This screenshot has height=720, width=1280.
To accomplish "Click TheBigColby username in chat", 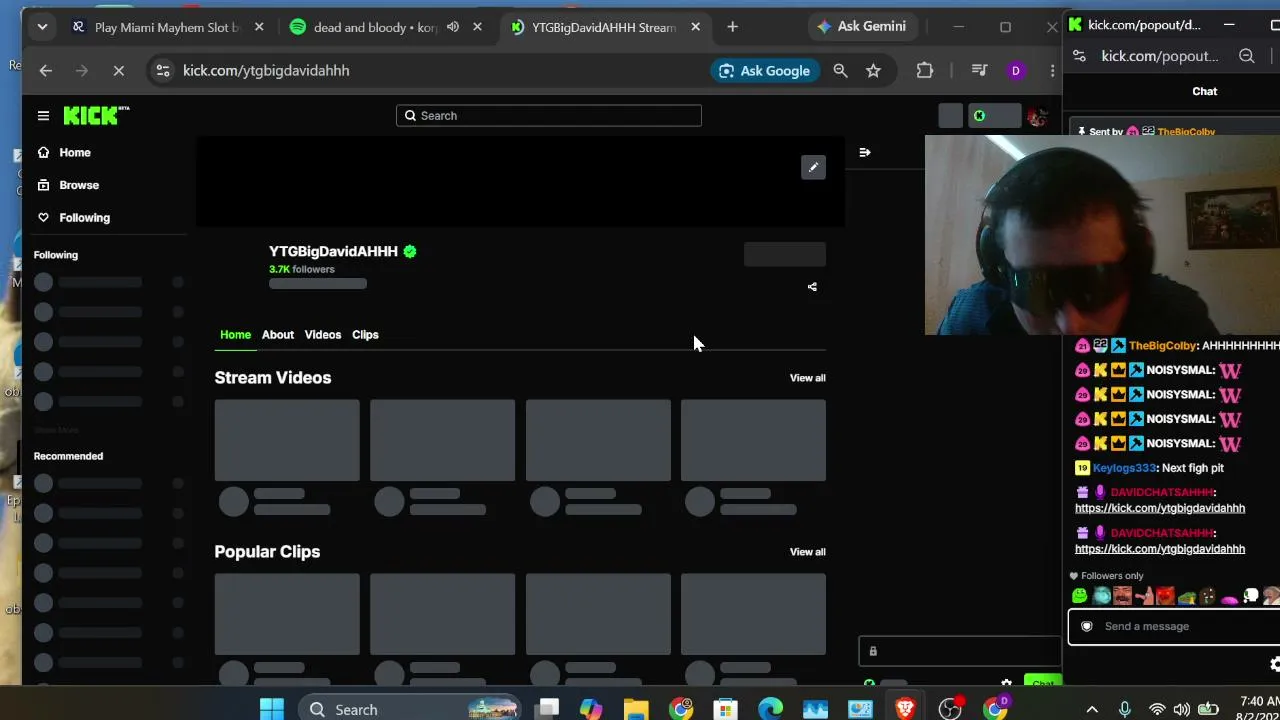I will (x=1163, y=346).
